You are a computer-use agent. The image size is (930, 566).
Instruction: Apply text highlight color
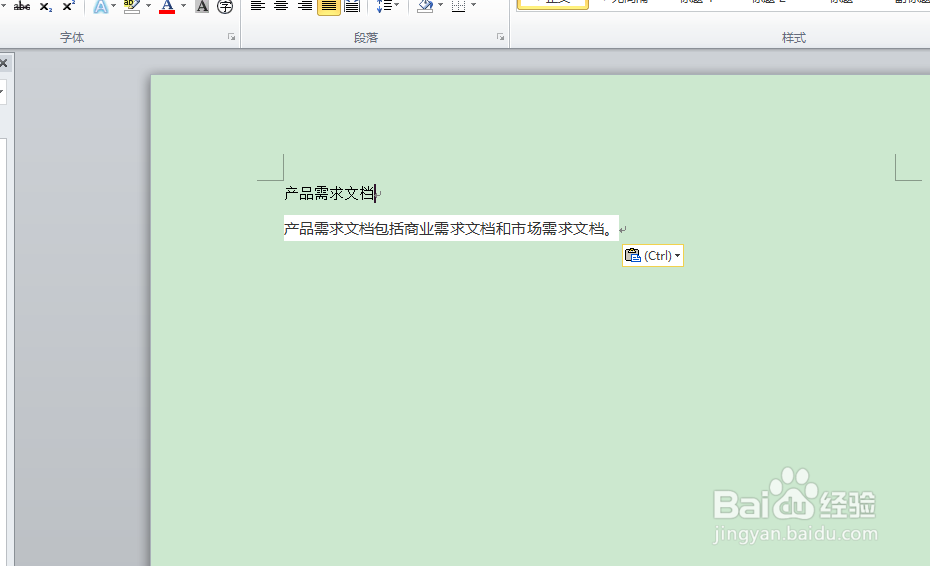pos(132,6)
